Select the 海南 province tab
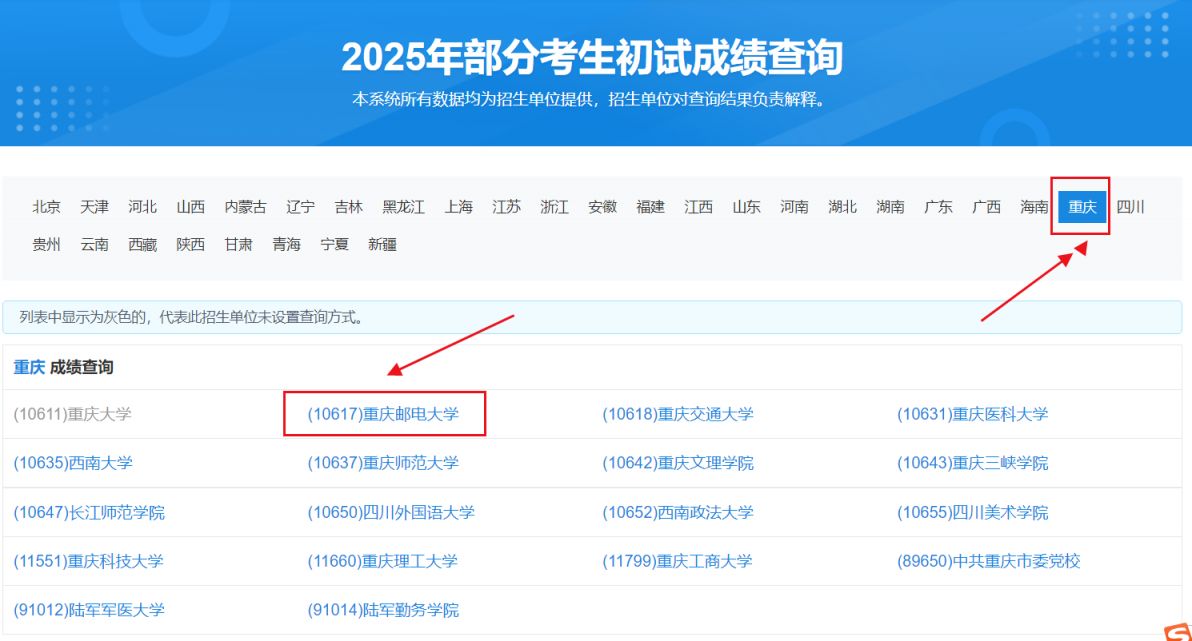Viewport: 1192px width, 641px height. [1034, 207]
